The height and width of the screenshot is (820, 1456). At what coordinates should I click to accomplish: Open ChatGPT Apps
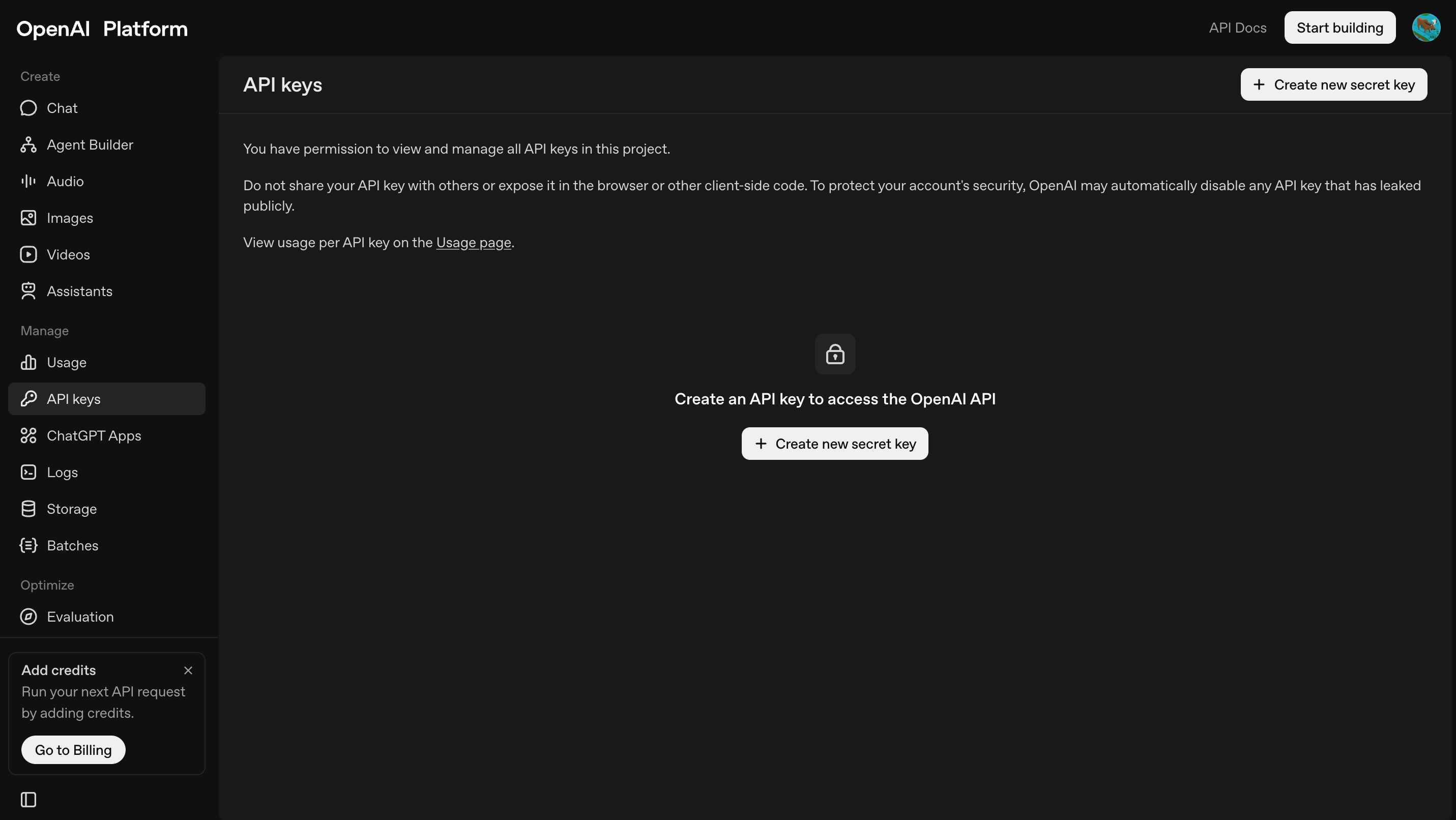94,435
